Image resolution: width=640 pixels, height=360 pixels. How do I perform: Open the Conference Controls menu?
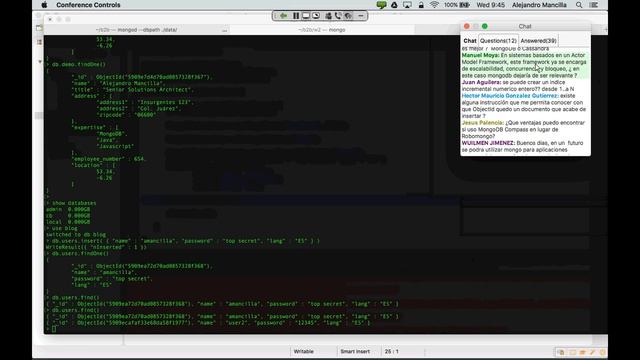(88, 5)
